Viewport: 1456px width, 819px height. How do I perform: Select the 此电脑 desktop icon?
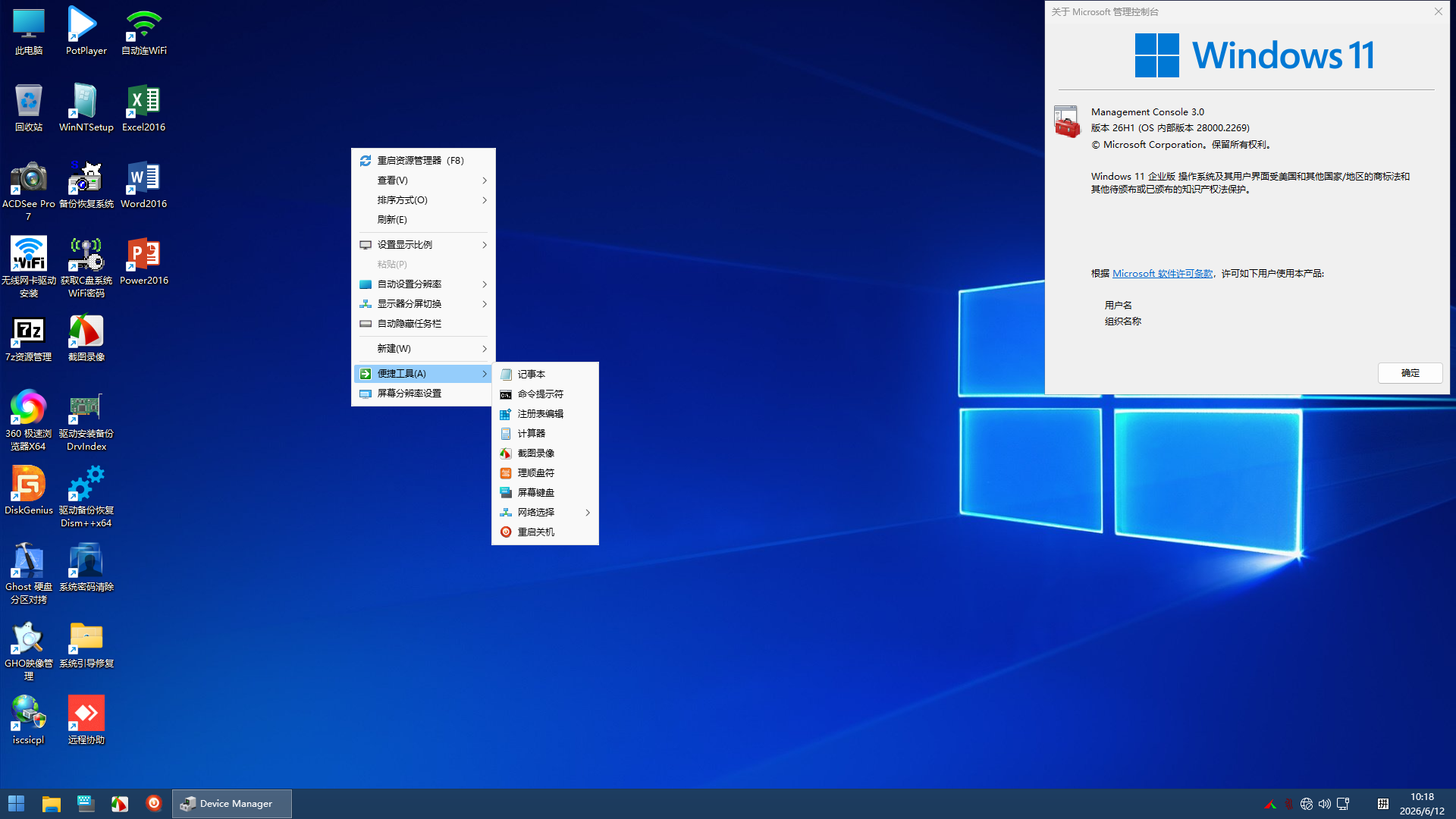(29, 31)
